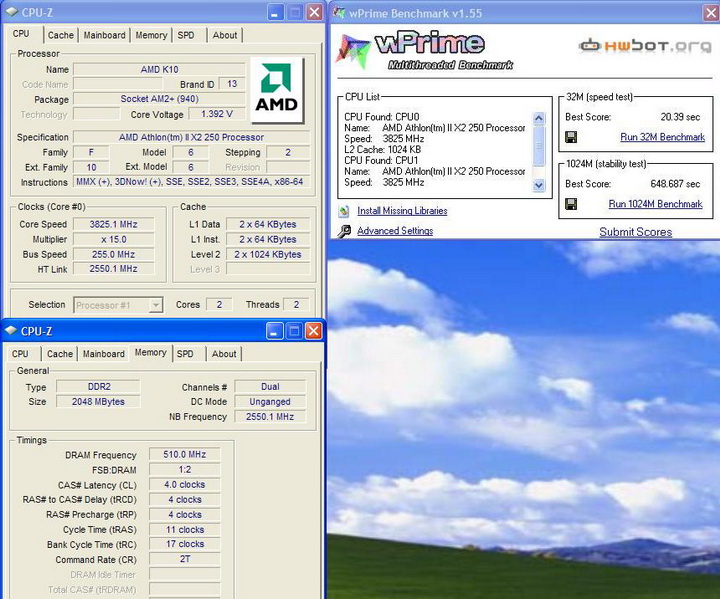Switch to CPU tab in lower CPU-Z

pyautogui.click(x=20, y=354)
